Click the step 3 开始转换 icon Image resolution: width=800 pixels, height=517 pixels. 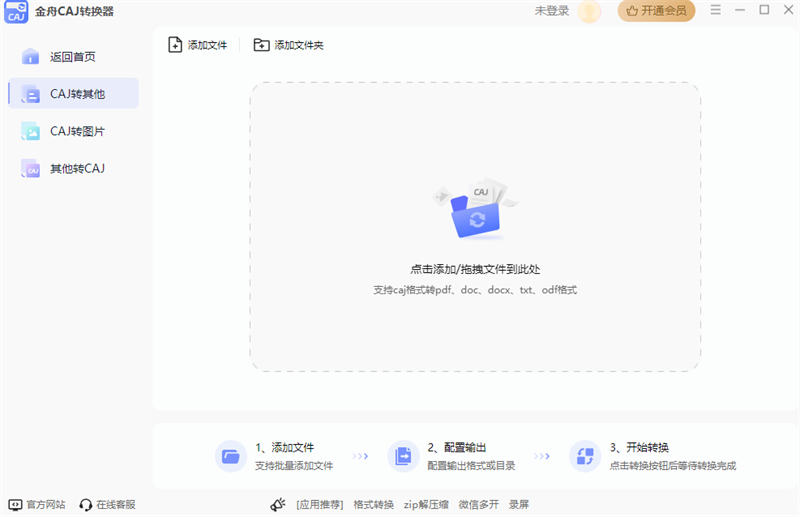point(585,456)
